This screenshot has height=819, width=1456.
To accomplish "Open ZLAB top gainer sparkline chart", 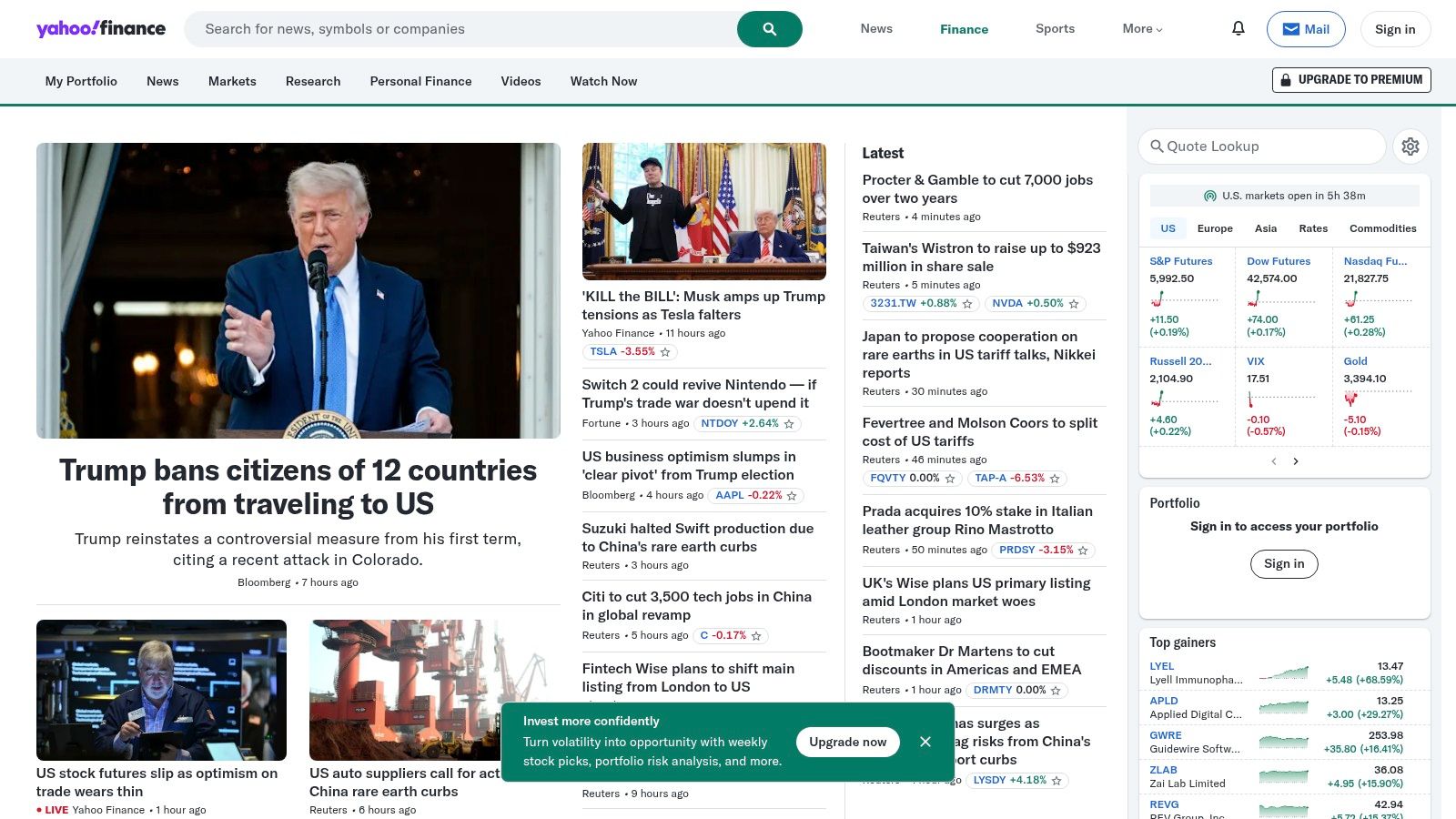I will (x=1283, y=776).
